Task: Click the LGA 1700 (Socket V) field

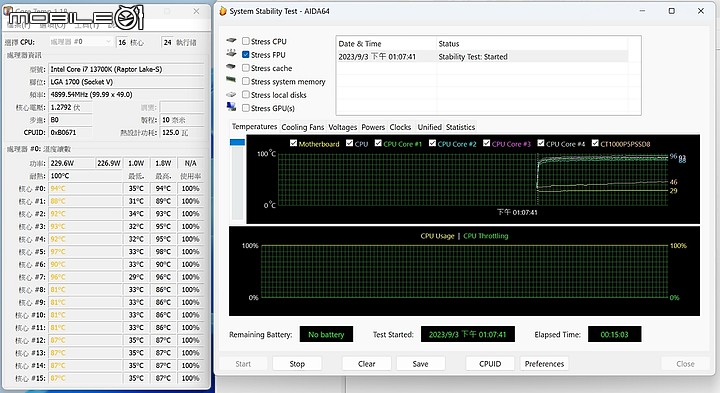Action: (x=126, y=82)
